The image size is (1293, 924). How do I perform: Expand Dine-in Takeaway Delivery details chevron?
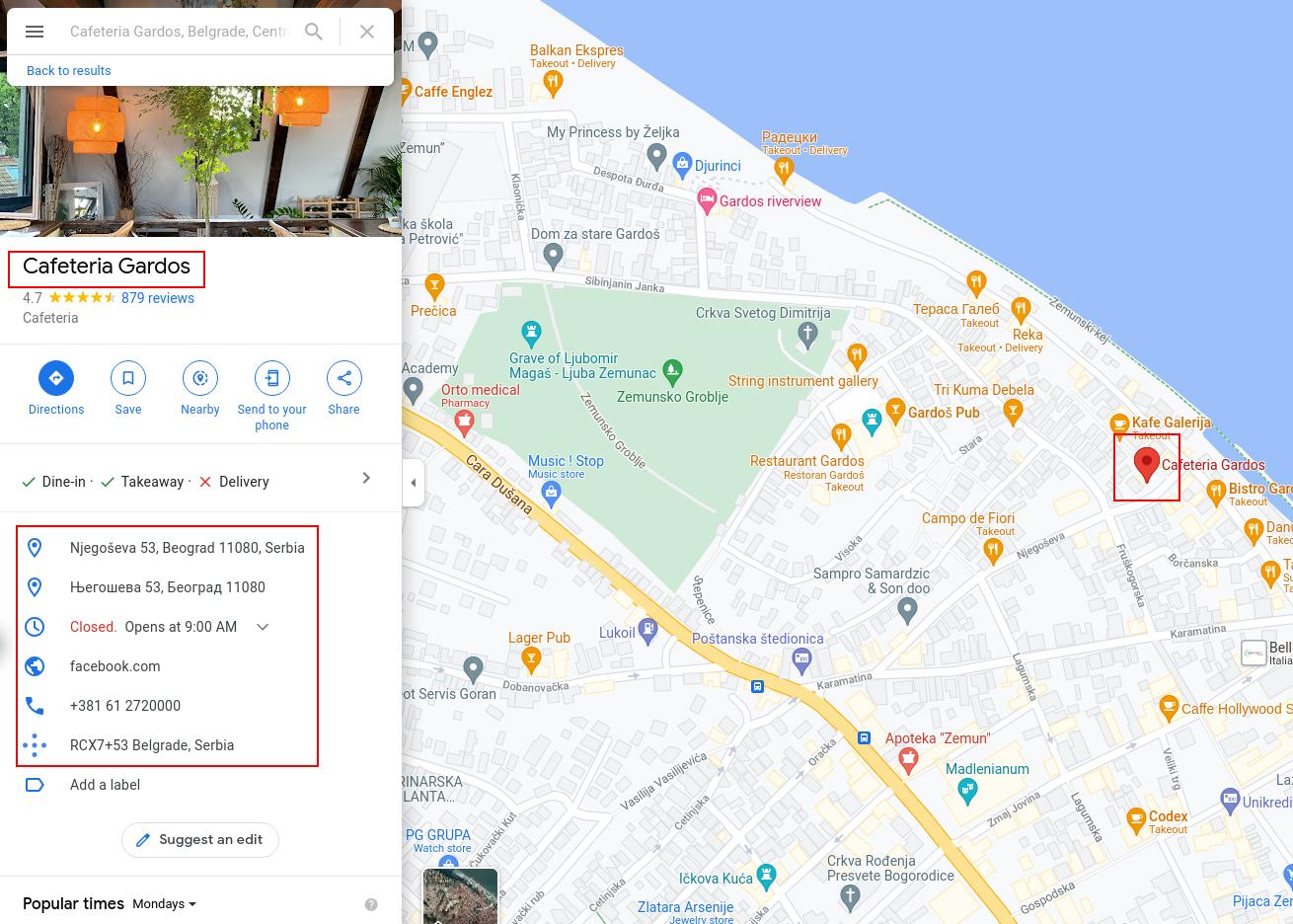click(x=366, y=478)
